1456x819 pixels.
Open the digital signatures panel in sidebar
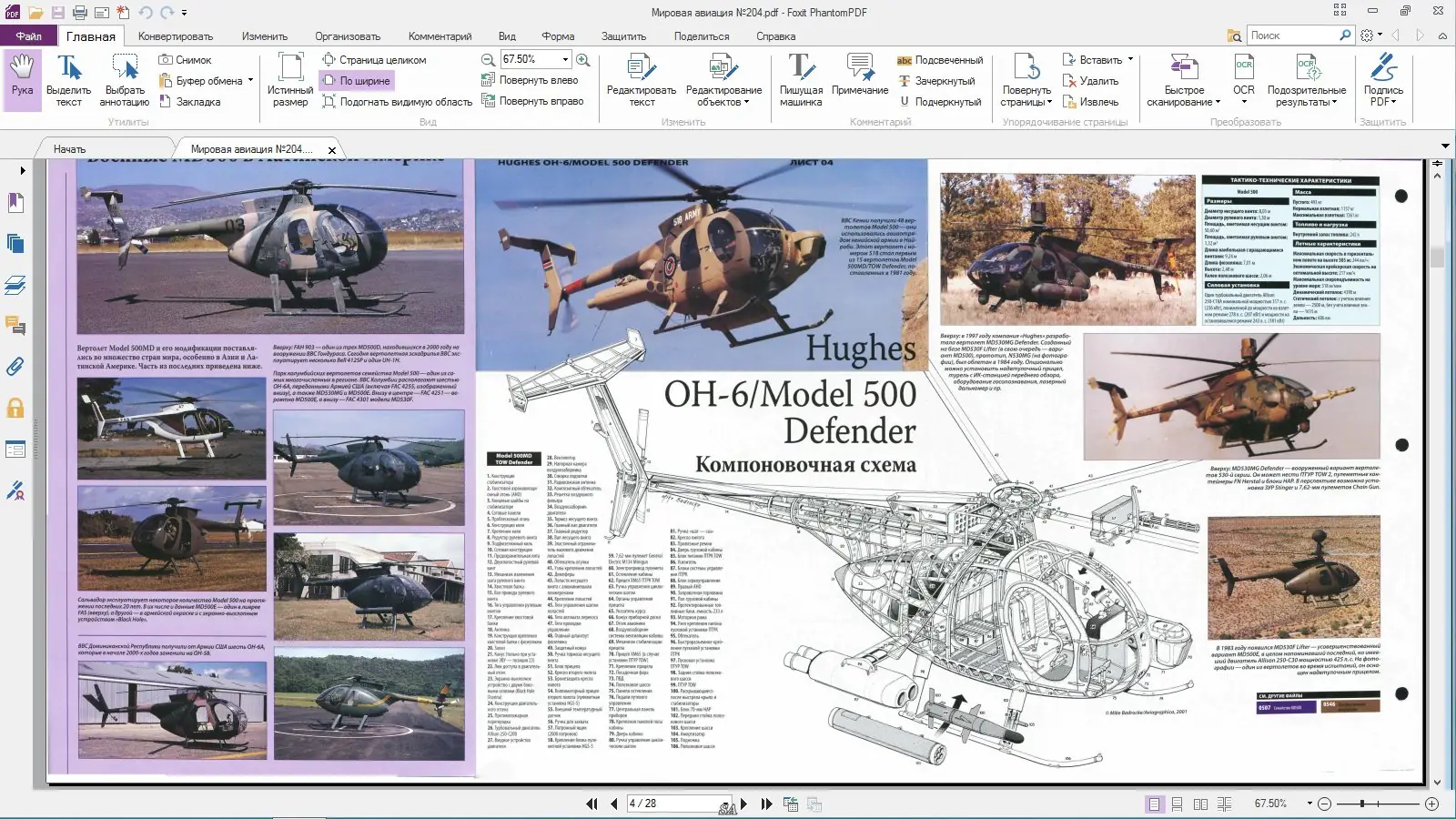15,490
